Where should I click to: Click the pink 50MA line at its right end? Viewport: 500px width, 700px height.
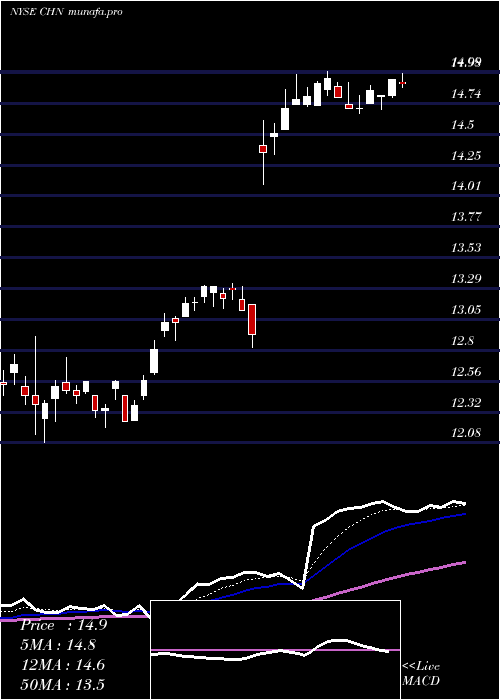tap(463, 563)
